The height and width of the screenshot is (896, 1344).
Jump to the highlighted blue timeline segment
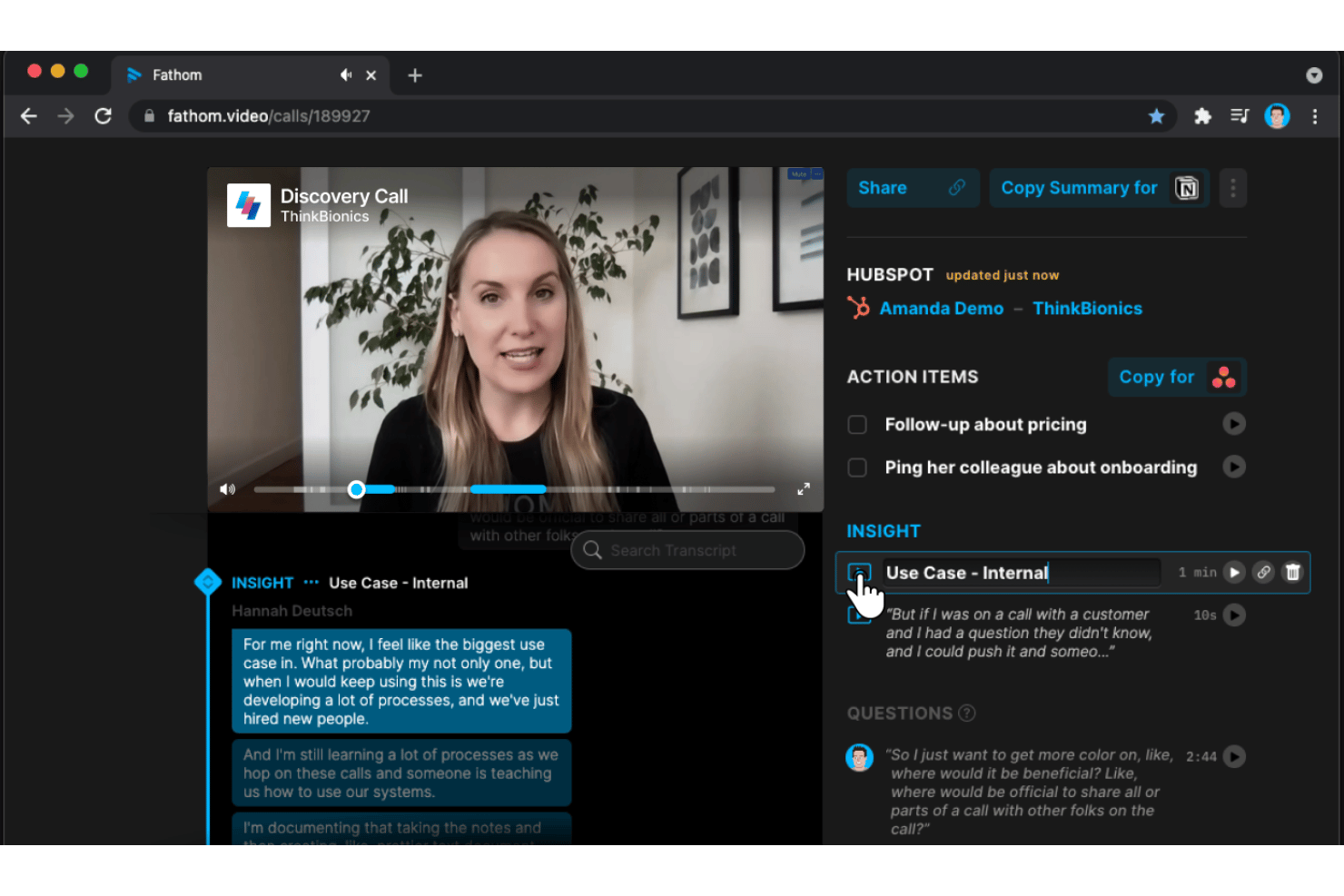point(508,489)
